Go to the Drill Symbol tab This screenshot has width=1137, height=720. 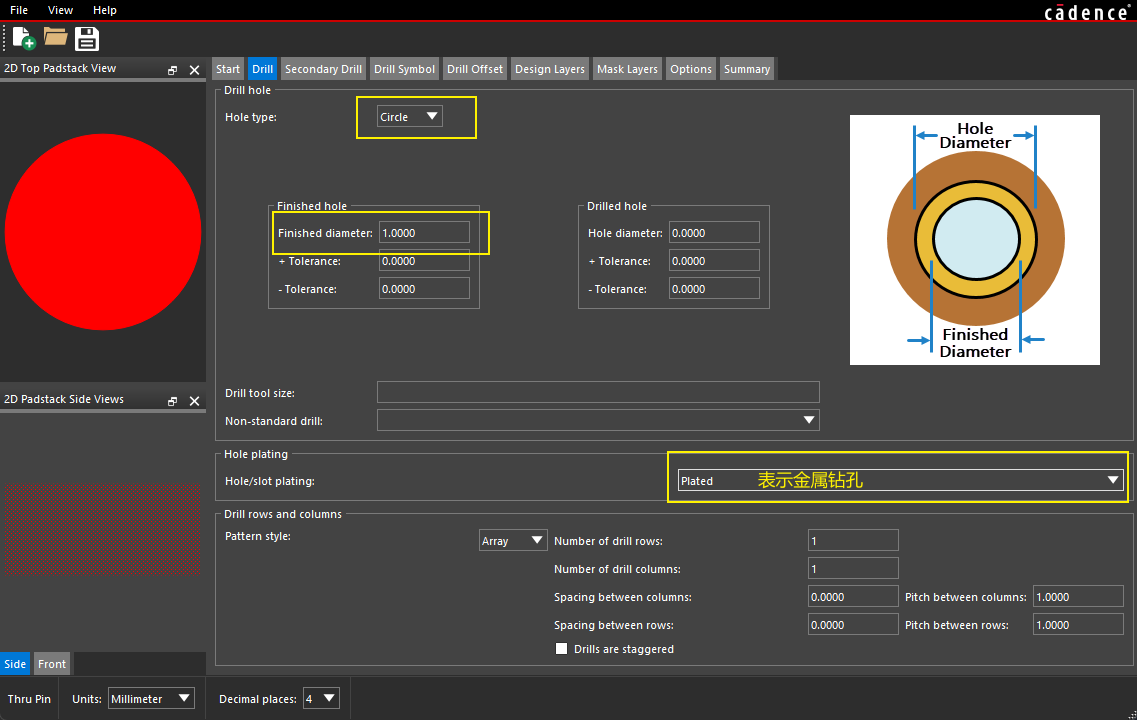coord(404,69)
